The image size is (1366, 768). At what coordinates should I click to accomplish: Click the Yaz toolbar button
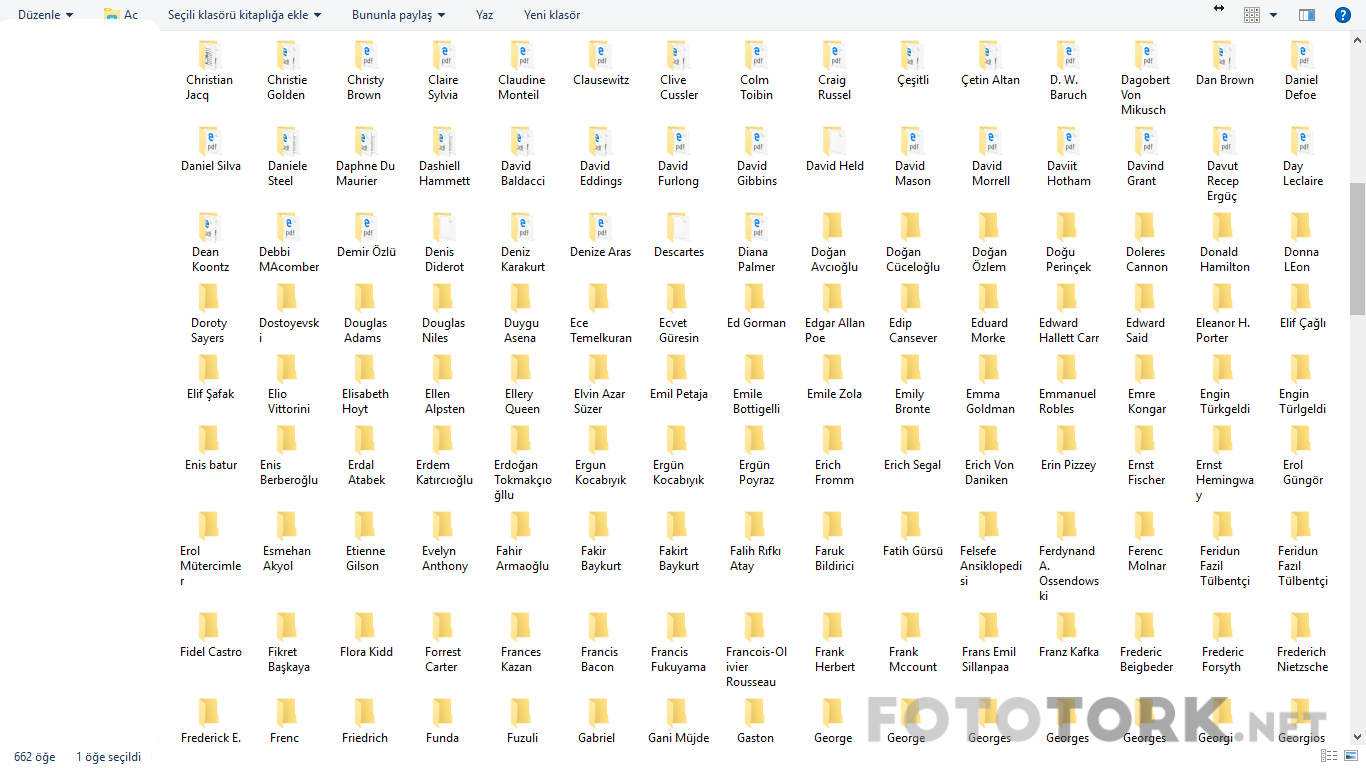point(484,15)
